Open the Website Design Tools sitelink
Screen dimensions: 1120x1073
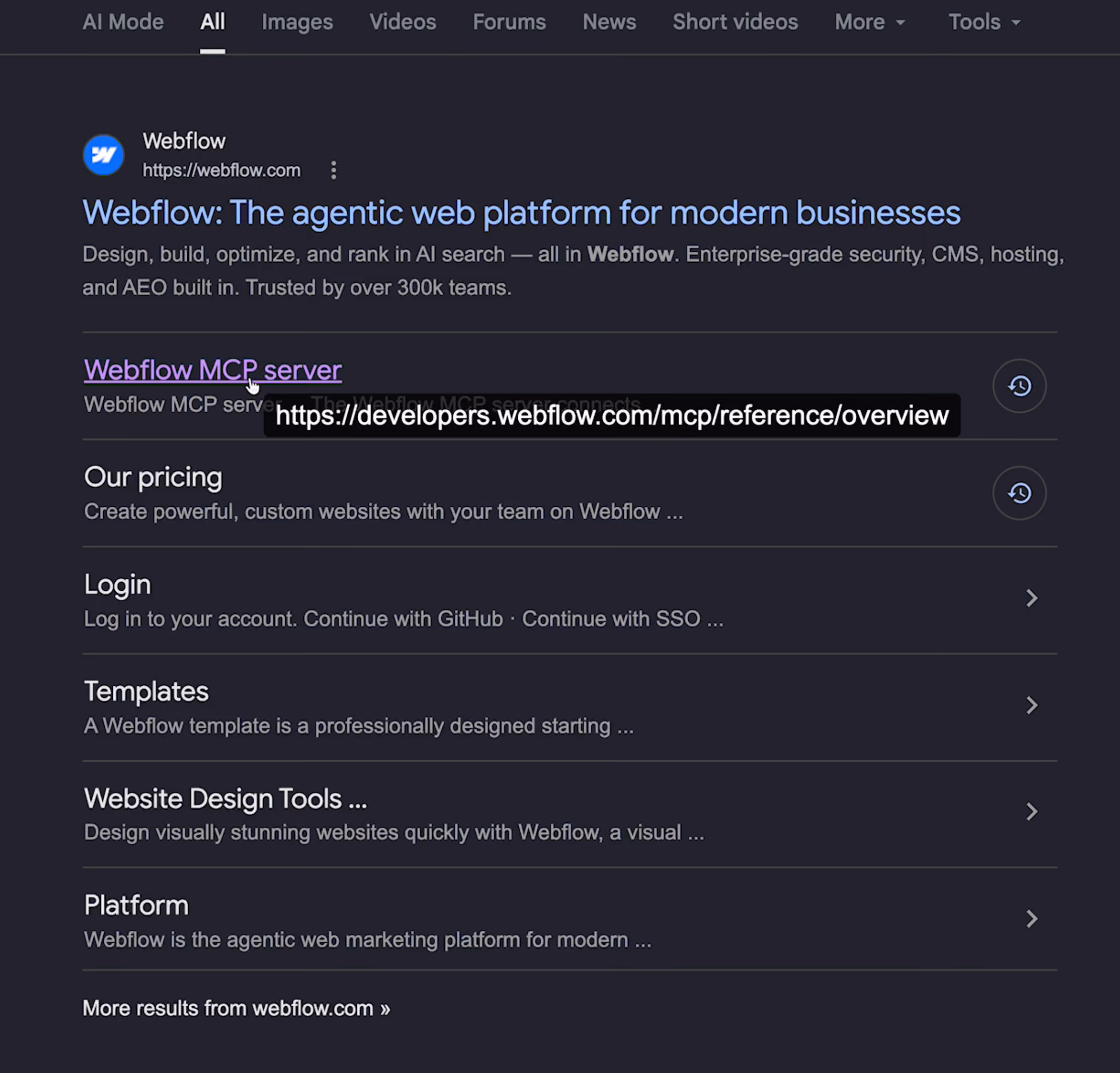(x=225, y=798)
